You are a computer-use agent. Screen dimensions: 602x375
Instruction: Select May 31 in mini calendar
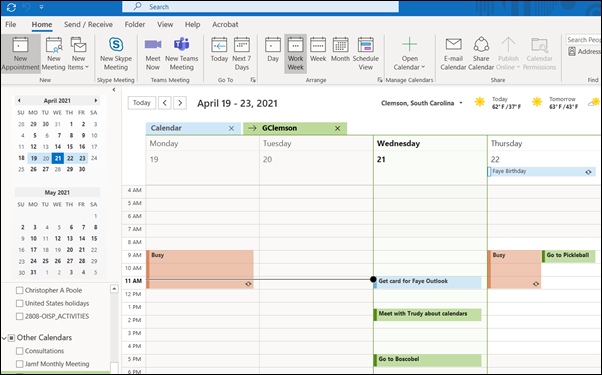click(33, 272)
